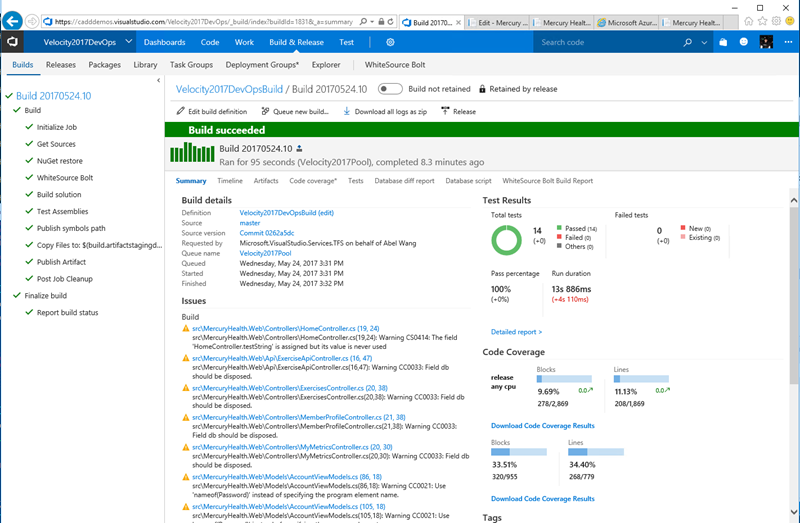Viewport: 800px width, 523px height.
Task: Open the Test menu
Action: click(x=346, y=42)
